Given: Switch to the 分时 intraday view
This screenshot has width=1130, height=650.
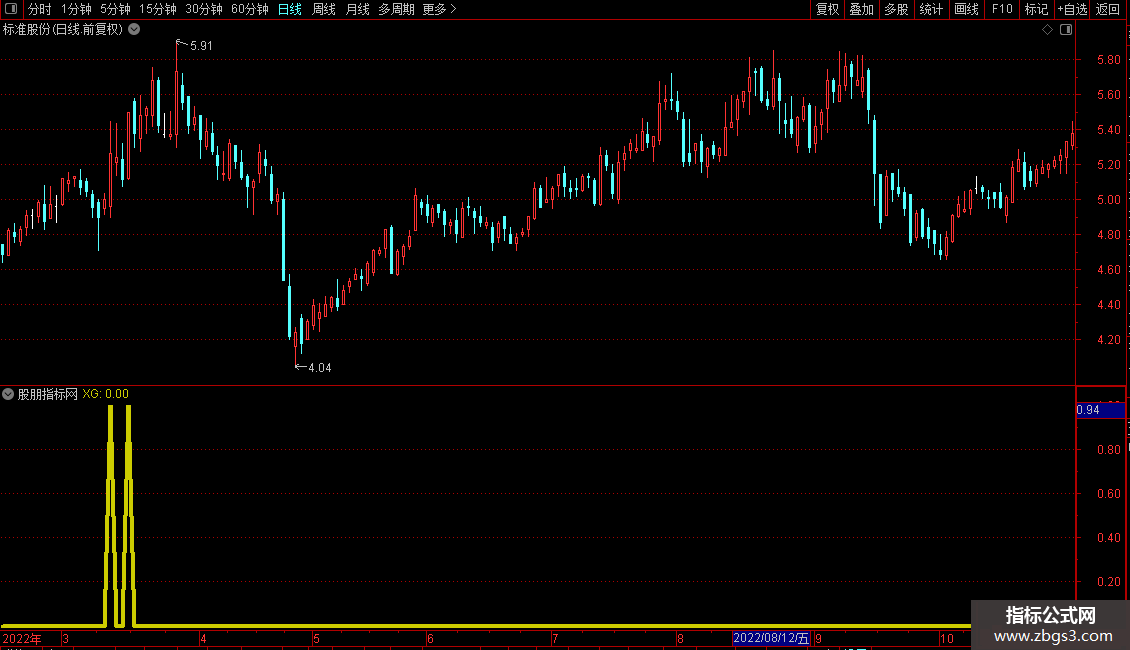Looking at the screenshot, I should [40, 9].
